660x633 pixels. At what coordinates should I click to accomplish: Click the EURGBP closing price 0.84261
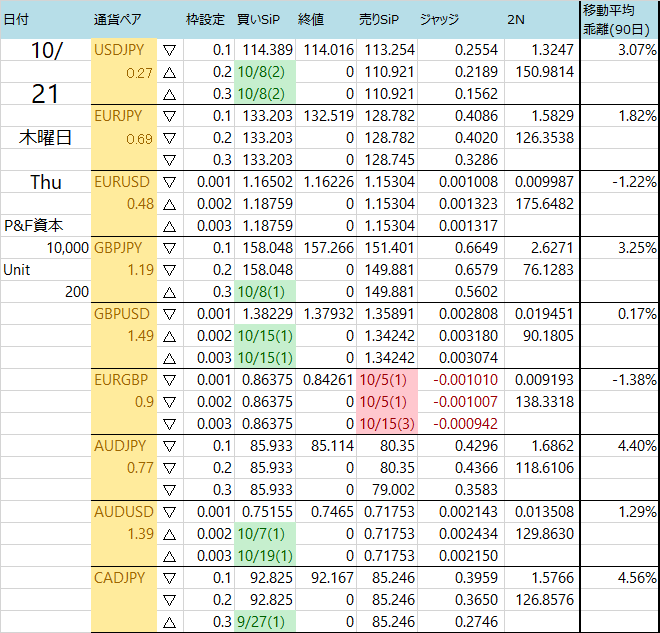click(x=328, y=380)
